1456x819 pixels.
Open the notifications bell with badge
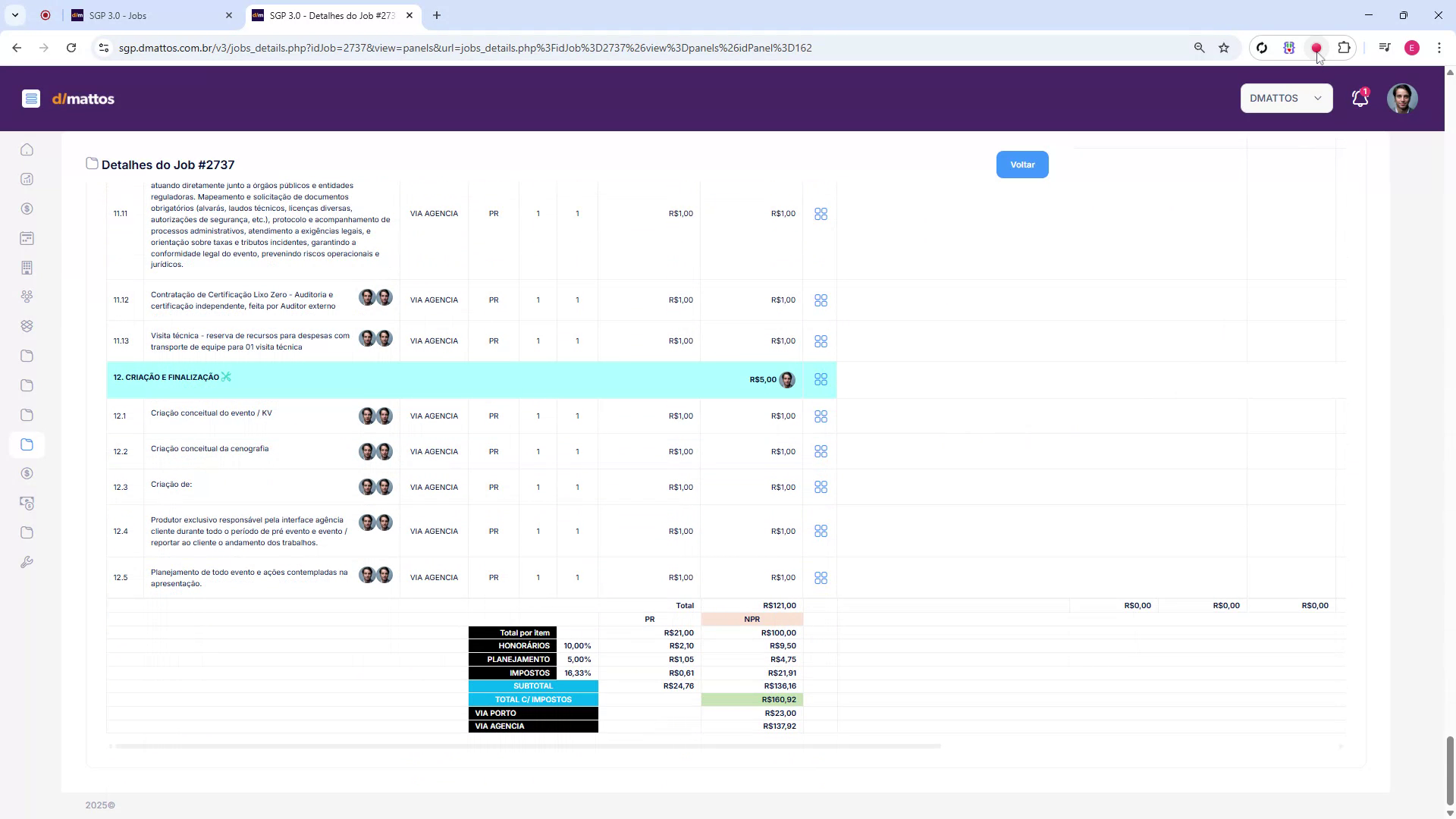pyautogui.click(x=1360, y=98)
